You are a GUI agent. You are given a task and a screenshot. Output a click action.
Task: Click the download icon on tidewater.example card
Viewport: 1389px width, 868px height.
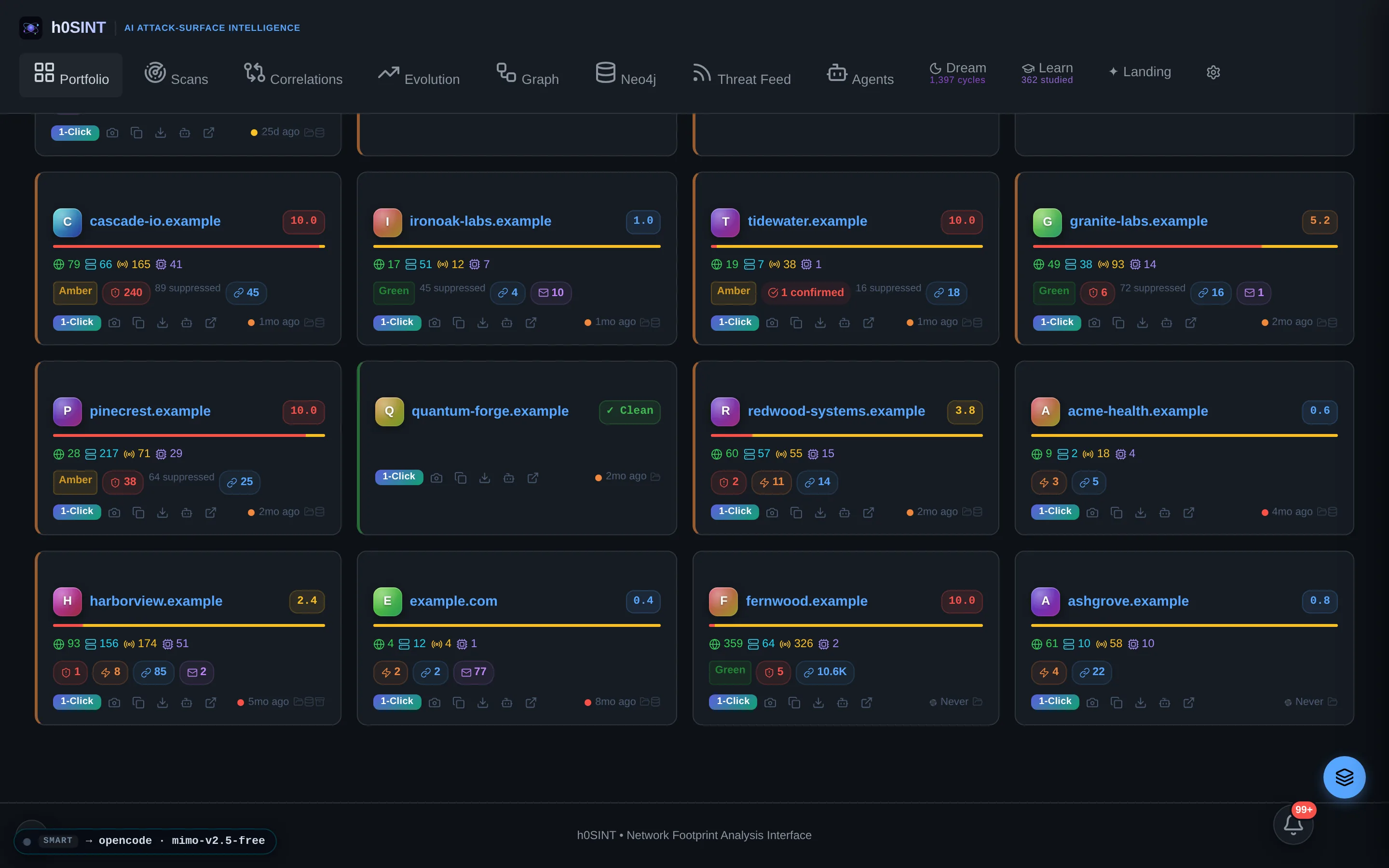click(820, 323)
